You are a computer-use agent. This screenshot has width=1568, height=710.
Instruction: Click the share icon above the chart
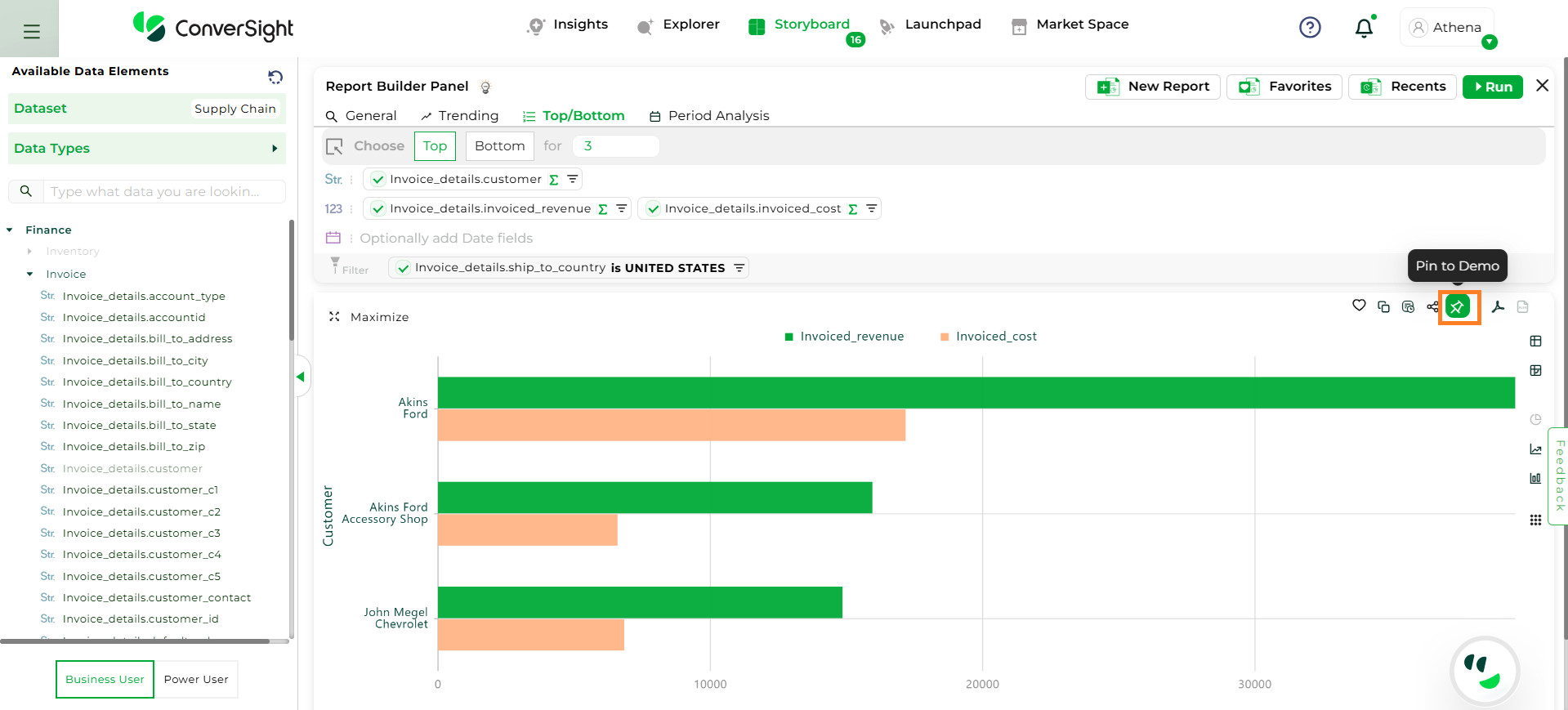point(1432,307)
